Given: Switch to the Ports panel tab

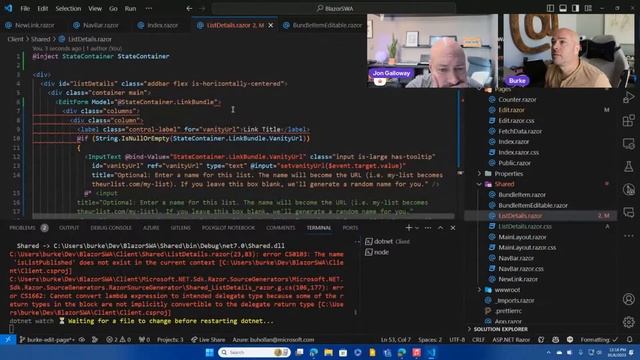Looking at the screenshot, I should (x=350, y=228).
